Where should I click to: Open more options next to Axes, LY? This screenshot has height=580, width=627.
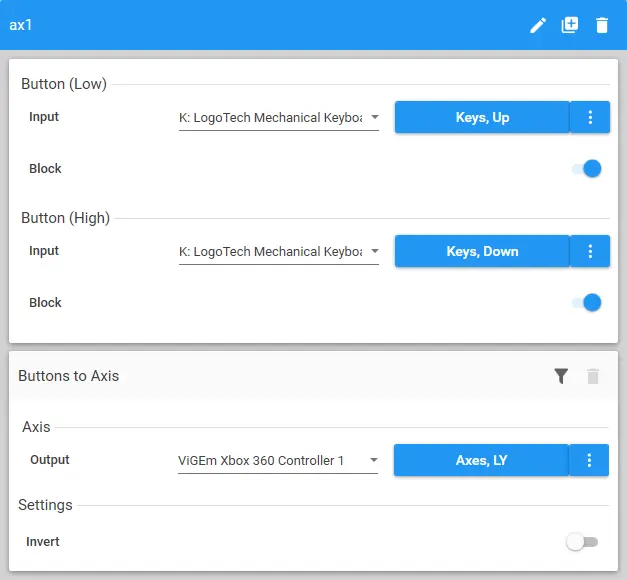[589, 460]
